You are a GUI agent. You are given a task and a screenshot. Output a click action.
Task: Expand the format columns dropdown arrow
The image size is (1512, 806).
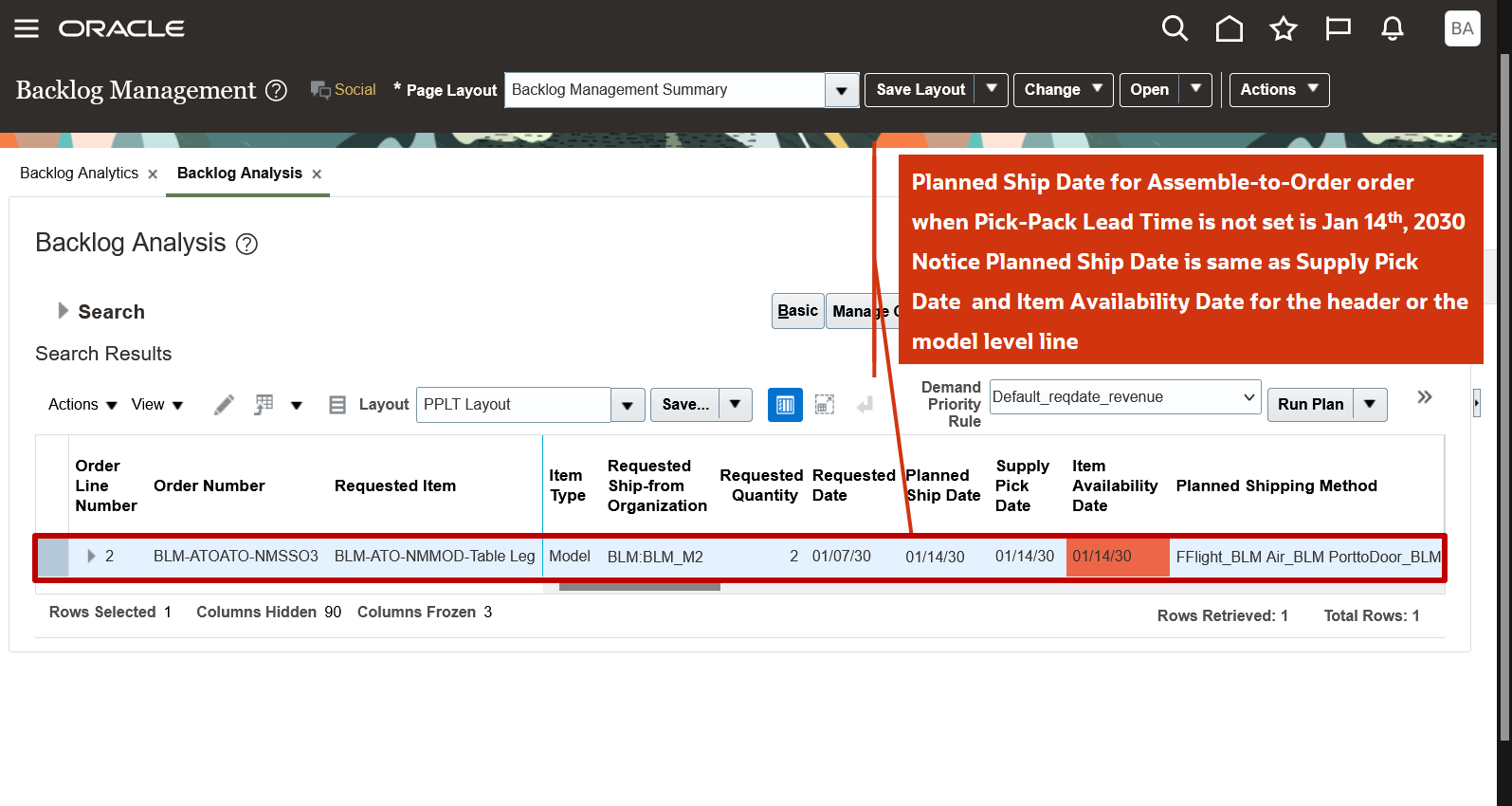pos(296,406)
